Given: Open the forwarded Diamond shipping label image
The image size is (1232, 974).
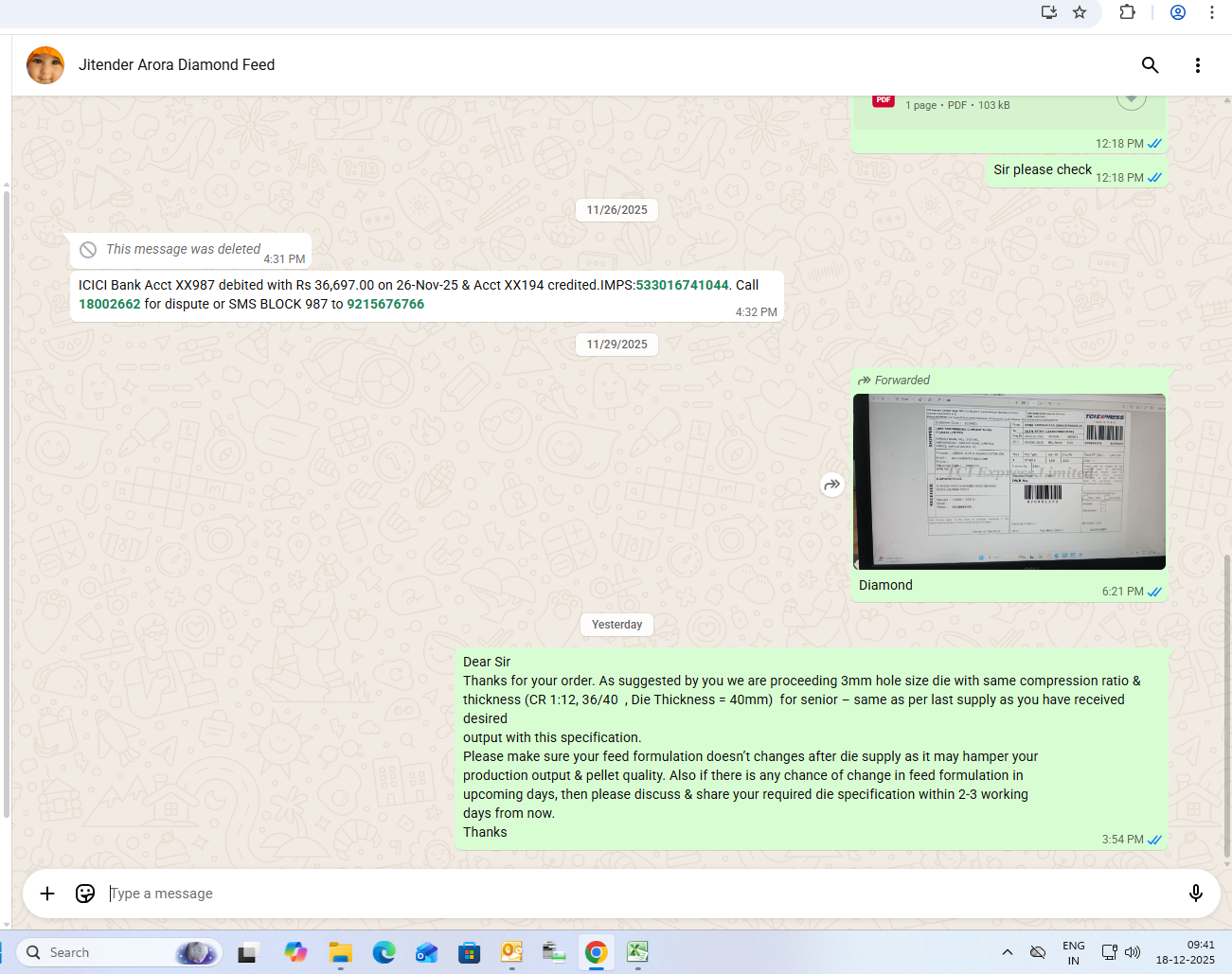Looking at the screenshot, I should click(1009, 481).
